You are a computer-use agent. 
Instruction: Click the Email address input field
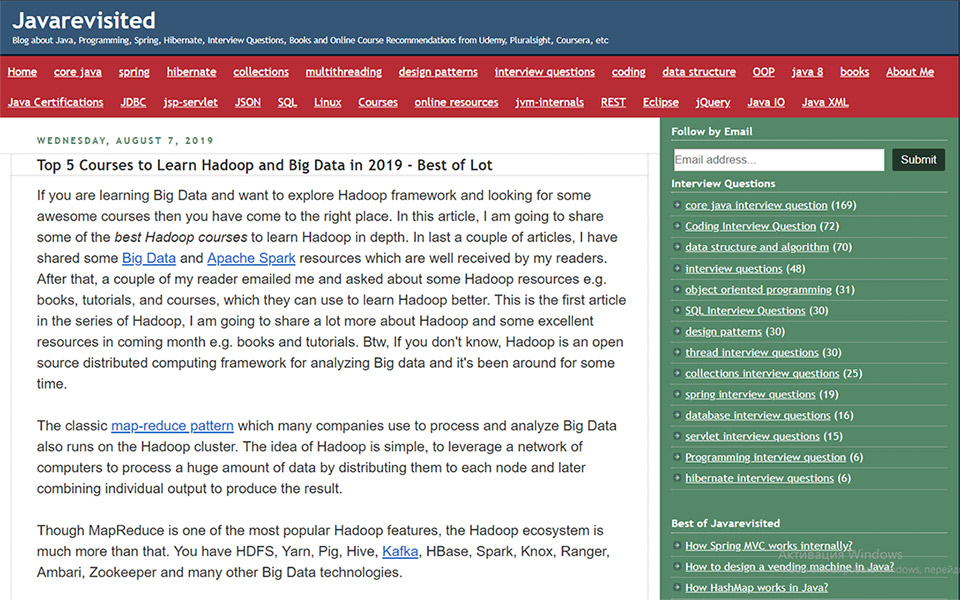[x=779, y=160]
